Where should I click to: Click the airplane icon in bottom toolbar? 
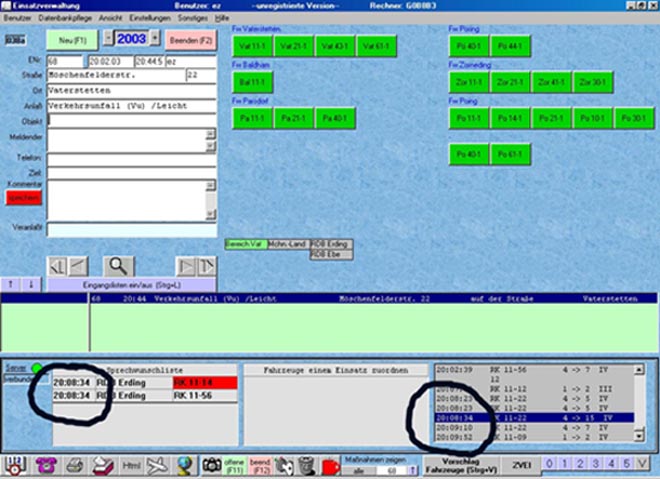click(156, 465)
